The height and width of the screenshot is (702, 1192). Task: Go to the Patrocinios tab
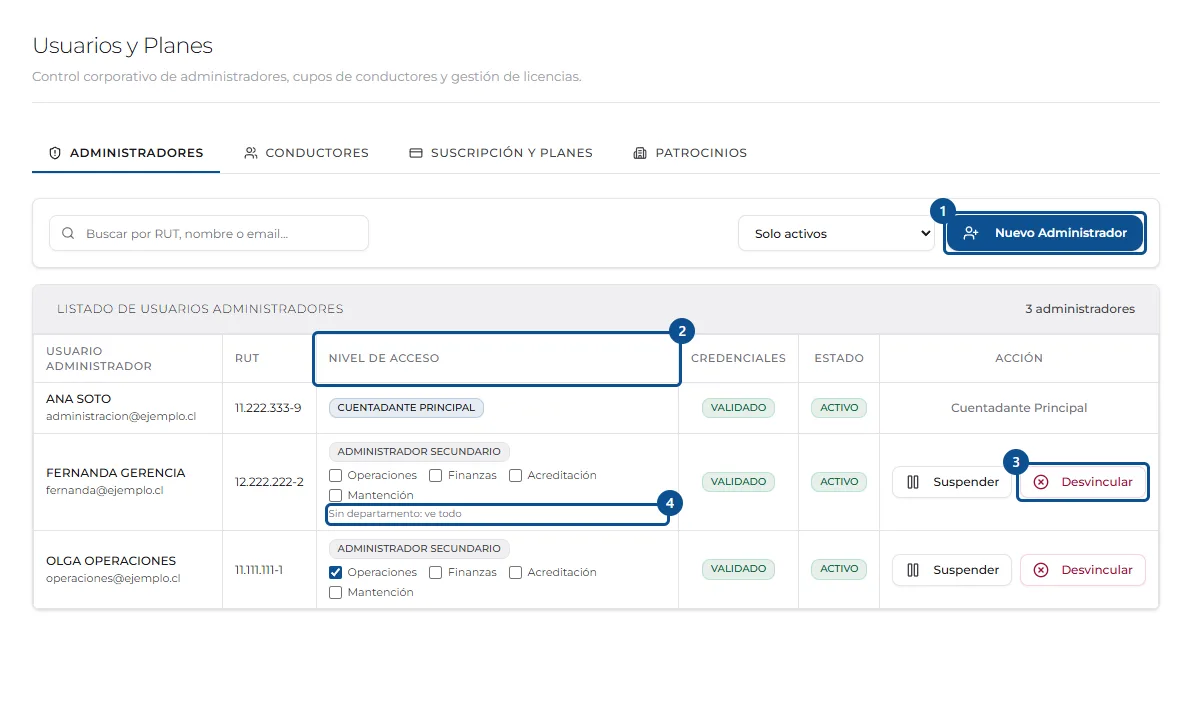pos(690,153)
